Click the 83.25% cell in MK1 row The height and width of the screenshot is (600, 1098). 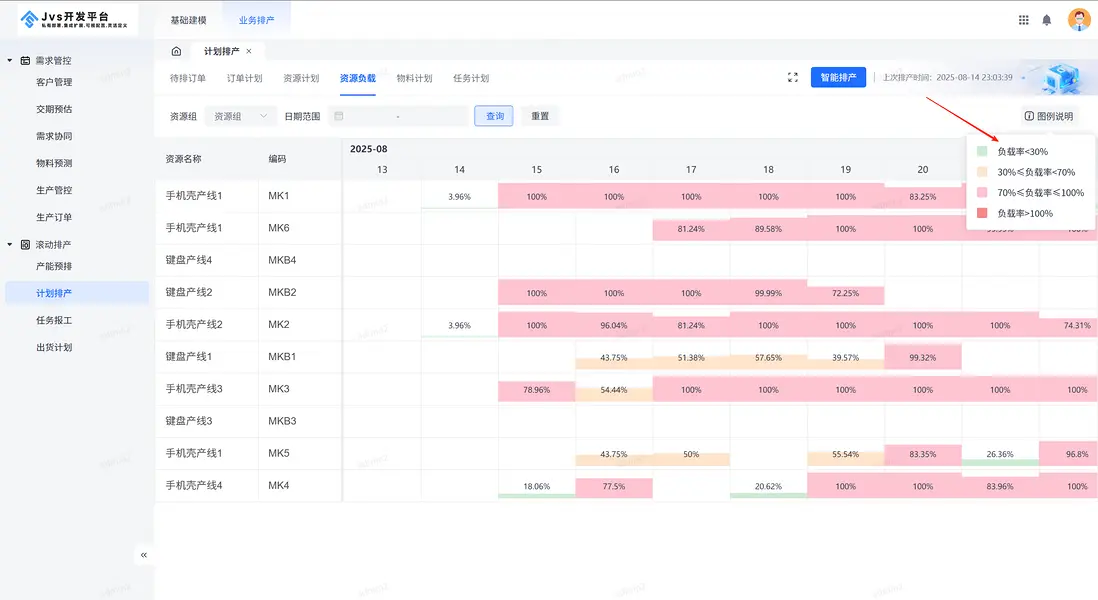click(x=923, y=197)
